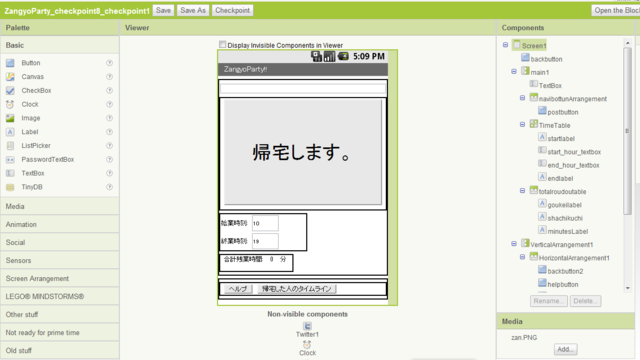
Task: Select the backbutton icon in the component tree
Action: [525, 58]
